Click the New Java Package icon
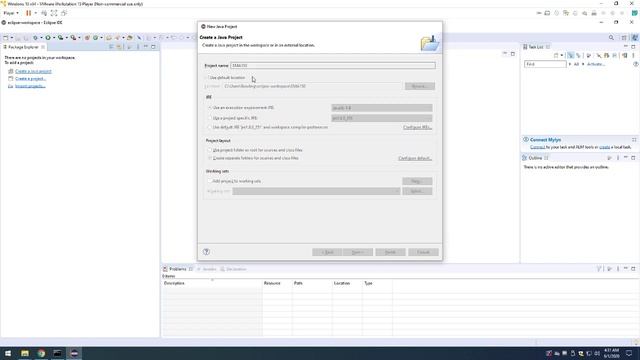 click(87, 38)
